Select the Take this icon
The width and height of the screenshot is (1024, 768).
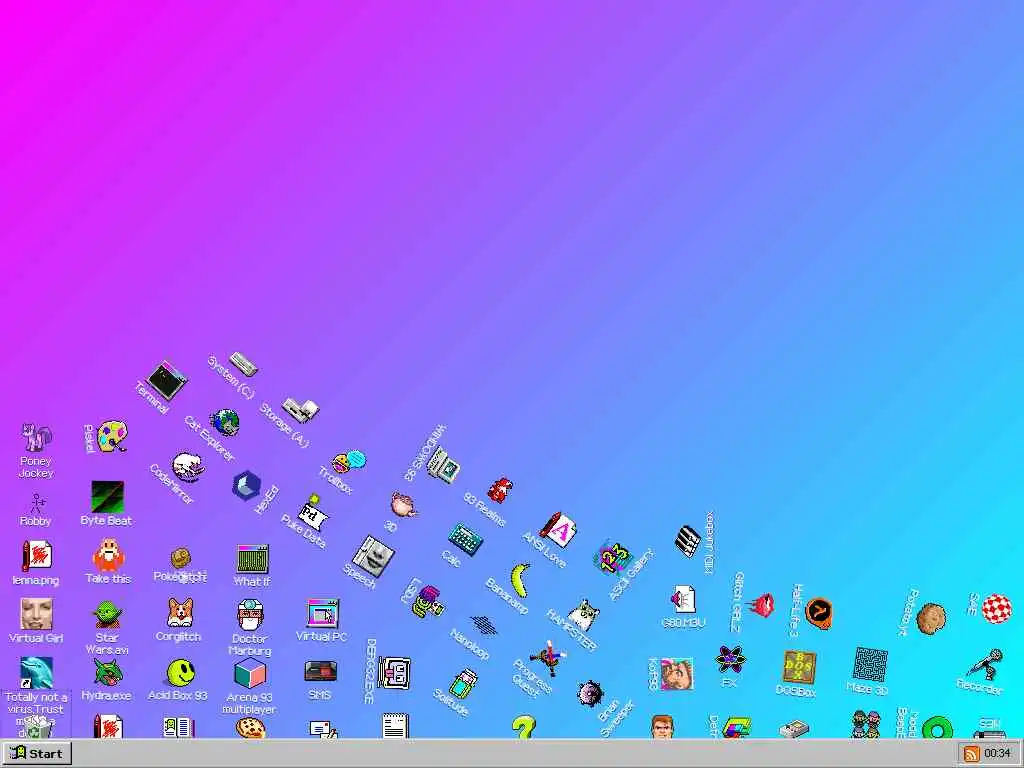click(x=108, y=555)
